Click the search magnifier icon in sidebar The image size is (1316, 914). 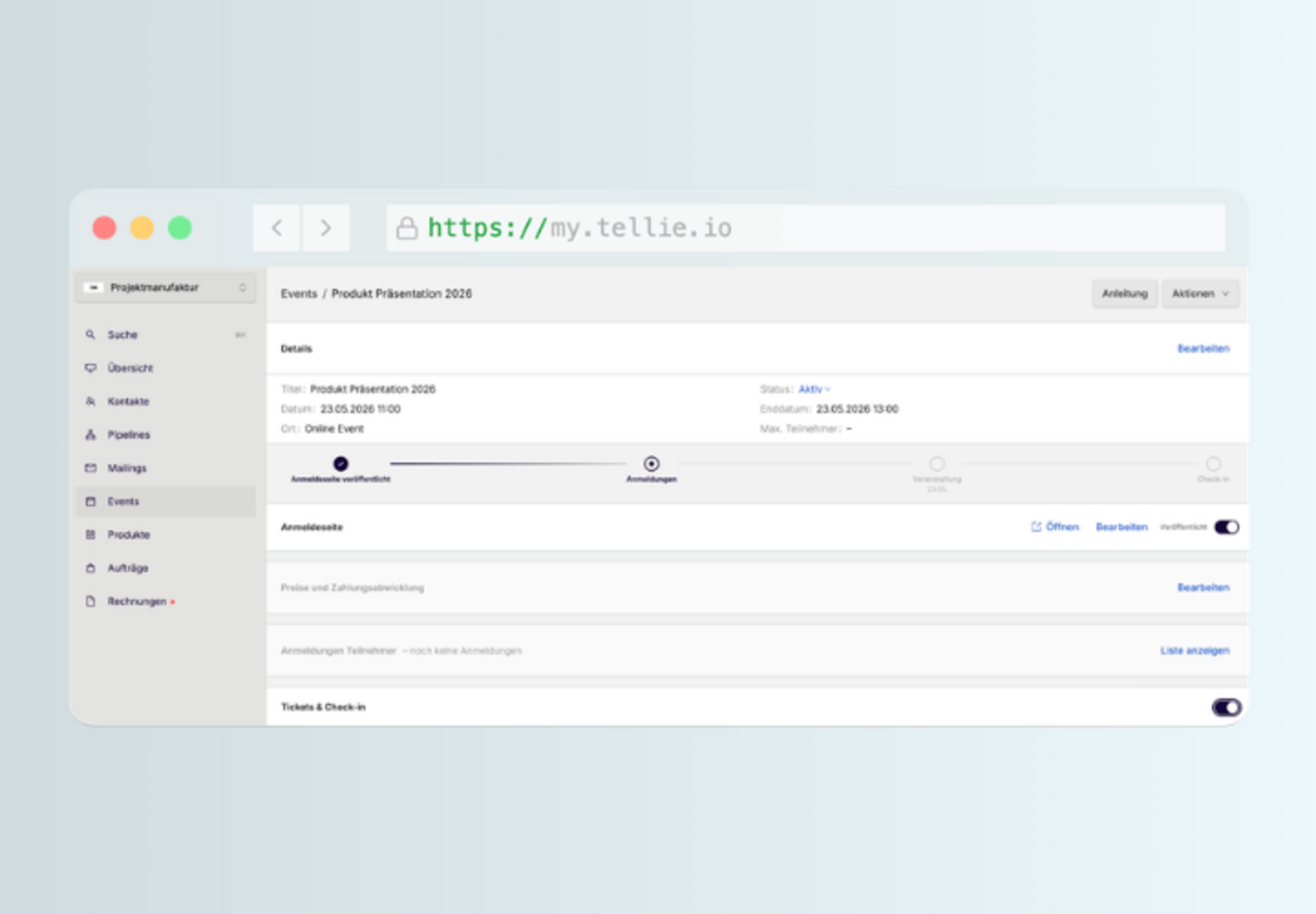tap(90, 335)
